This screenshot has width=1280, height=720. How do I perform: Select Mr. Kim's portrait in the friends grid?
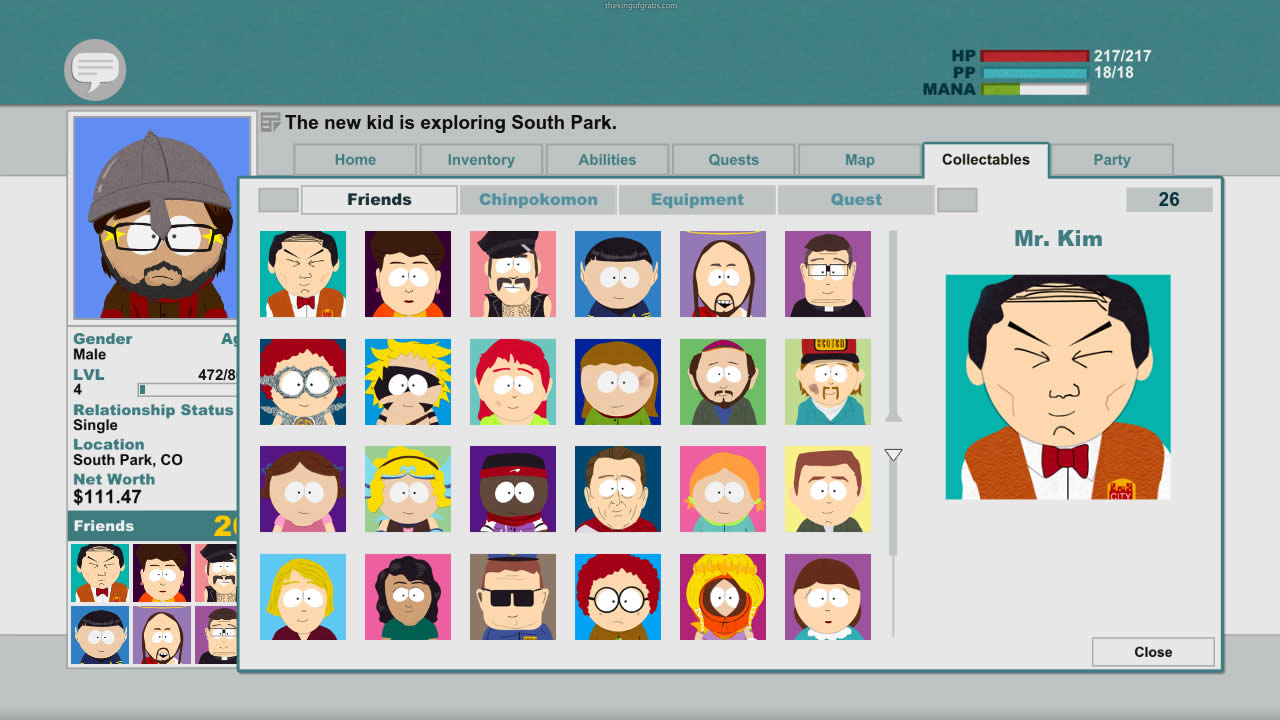tap(303, 274)
